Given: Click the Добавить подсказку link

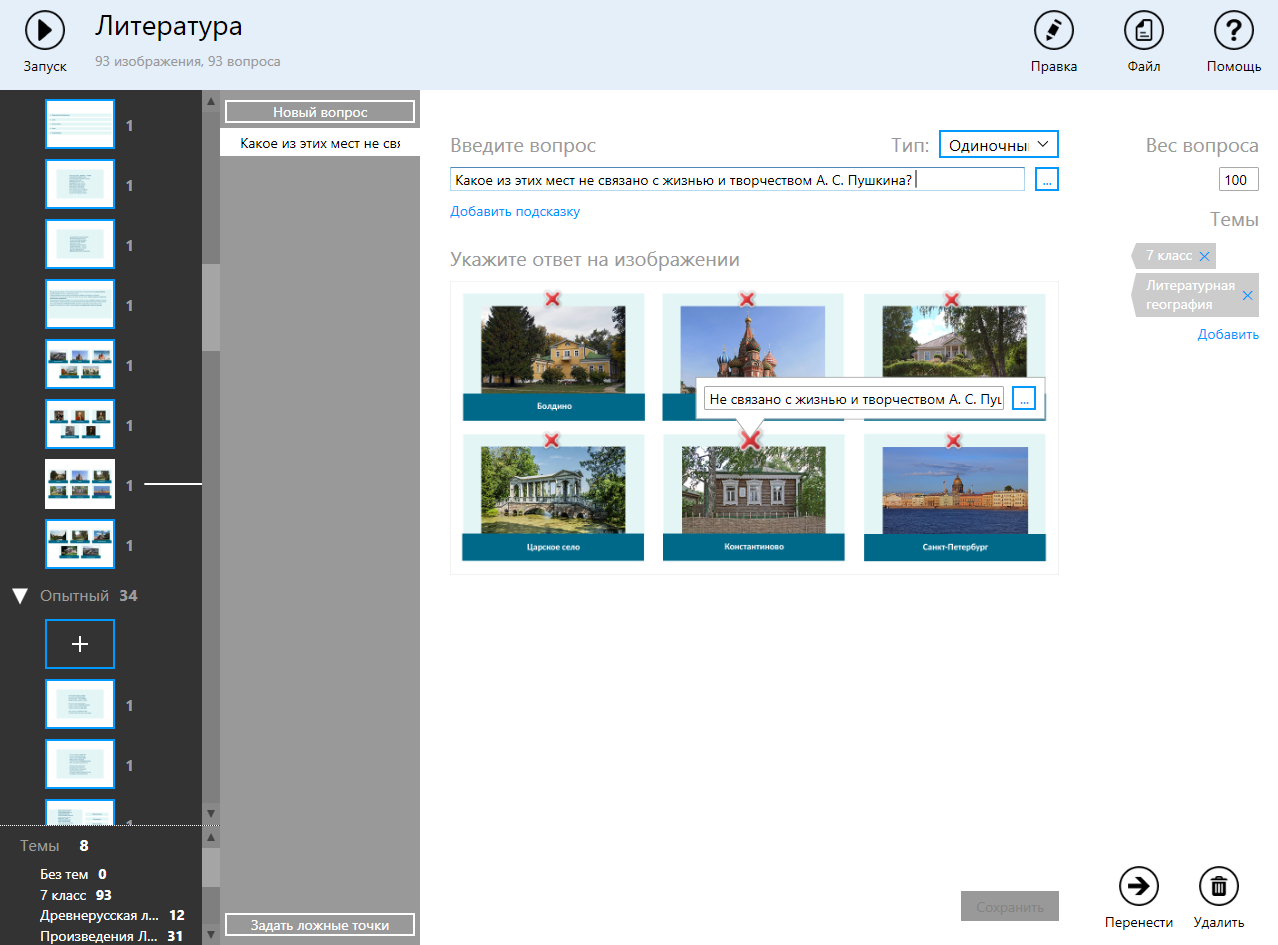Looking at the screenshot, I should [x=514, y=211].
